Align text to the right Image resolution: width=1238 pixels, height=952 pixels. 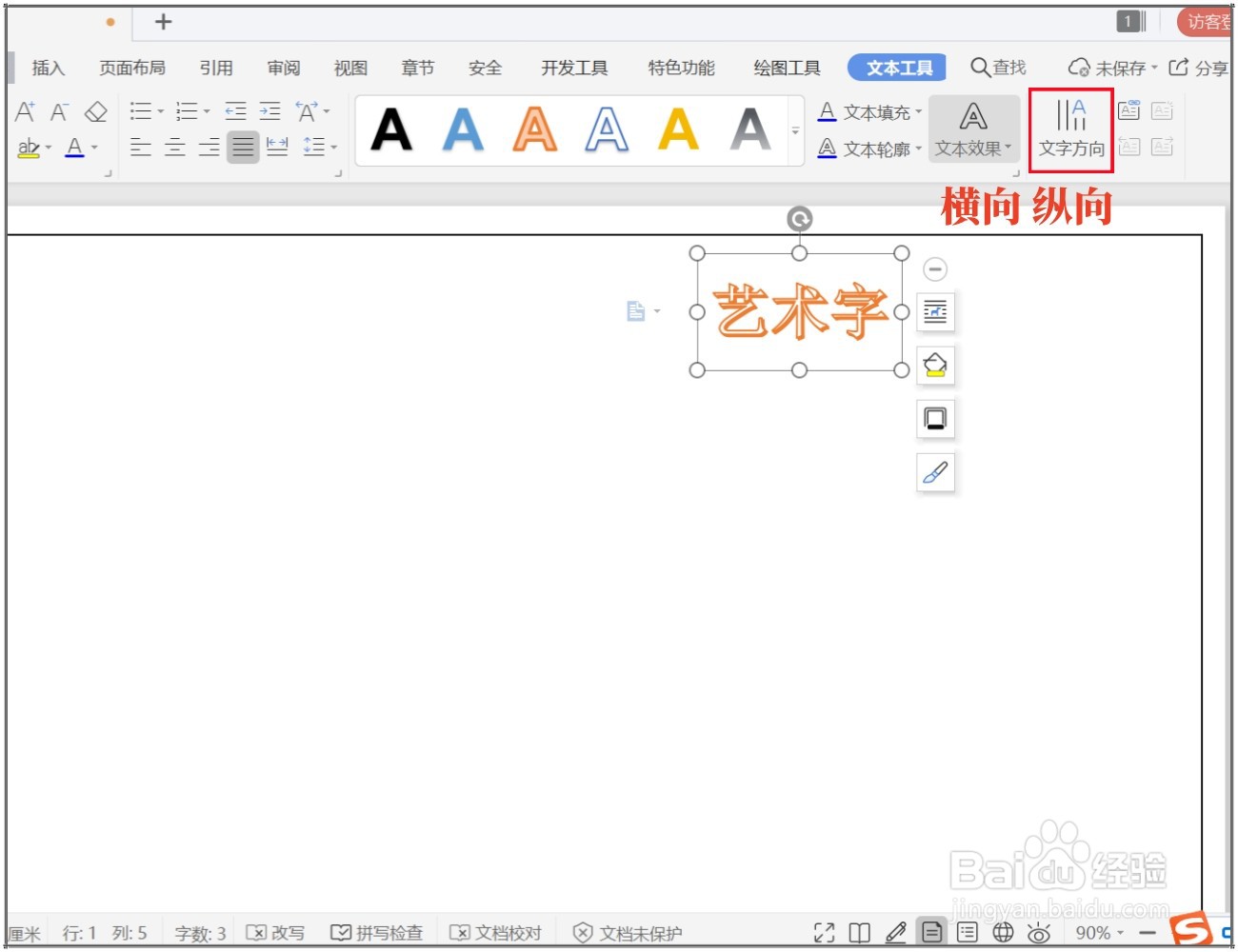[x=210, y=147]
